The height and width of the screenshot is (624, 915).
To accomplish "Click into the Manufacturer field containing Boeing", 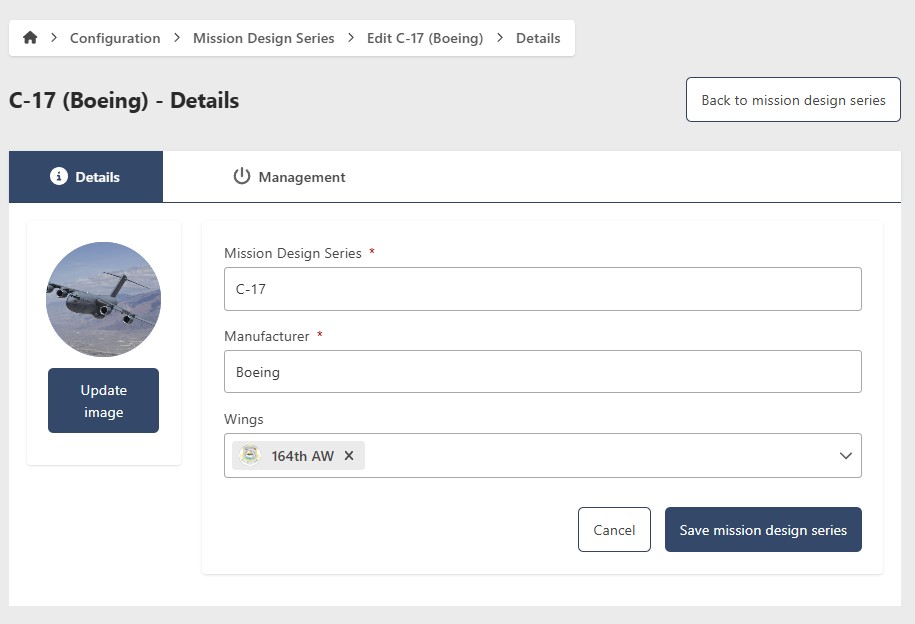I will 542,372.
